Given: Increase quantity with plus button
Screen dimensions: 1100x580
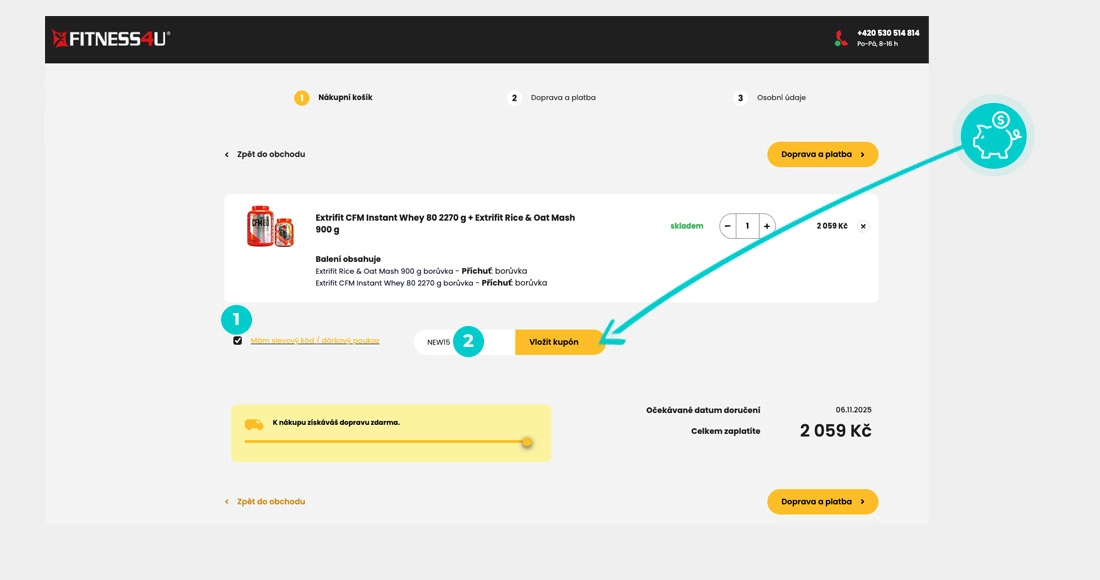Looking at the screenshot, I should (767, 226).
